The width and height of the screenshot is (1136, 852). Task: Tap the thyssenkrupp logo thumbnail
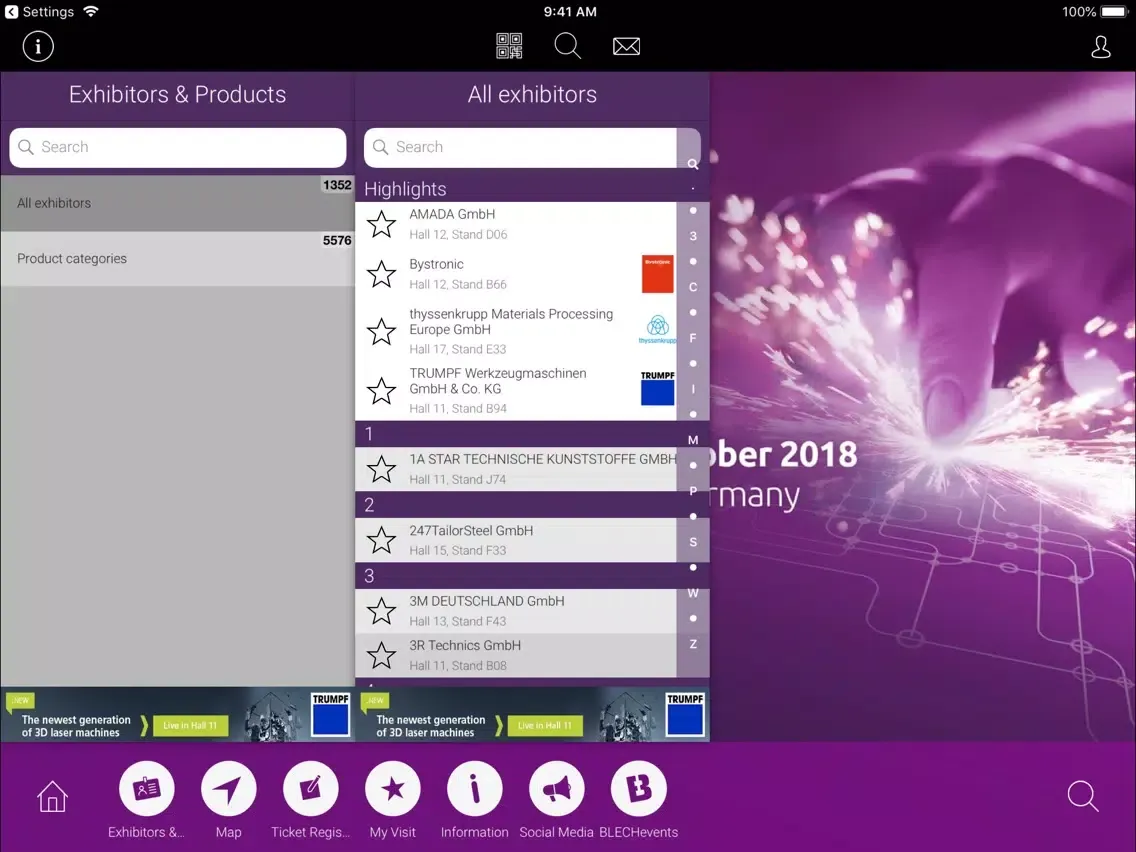pyautogui.click(x=657, y=329)
